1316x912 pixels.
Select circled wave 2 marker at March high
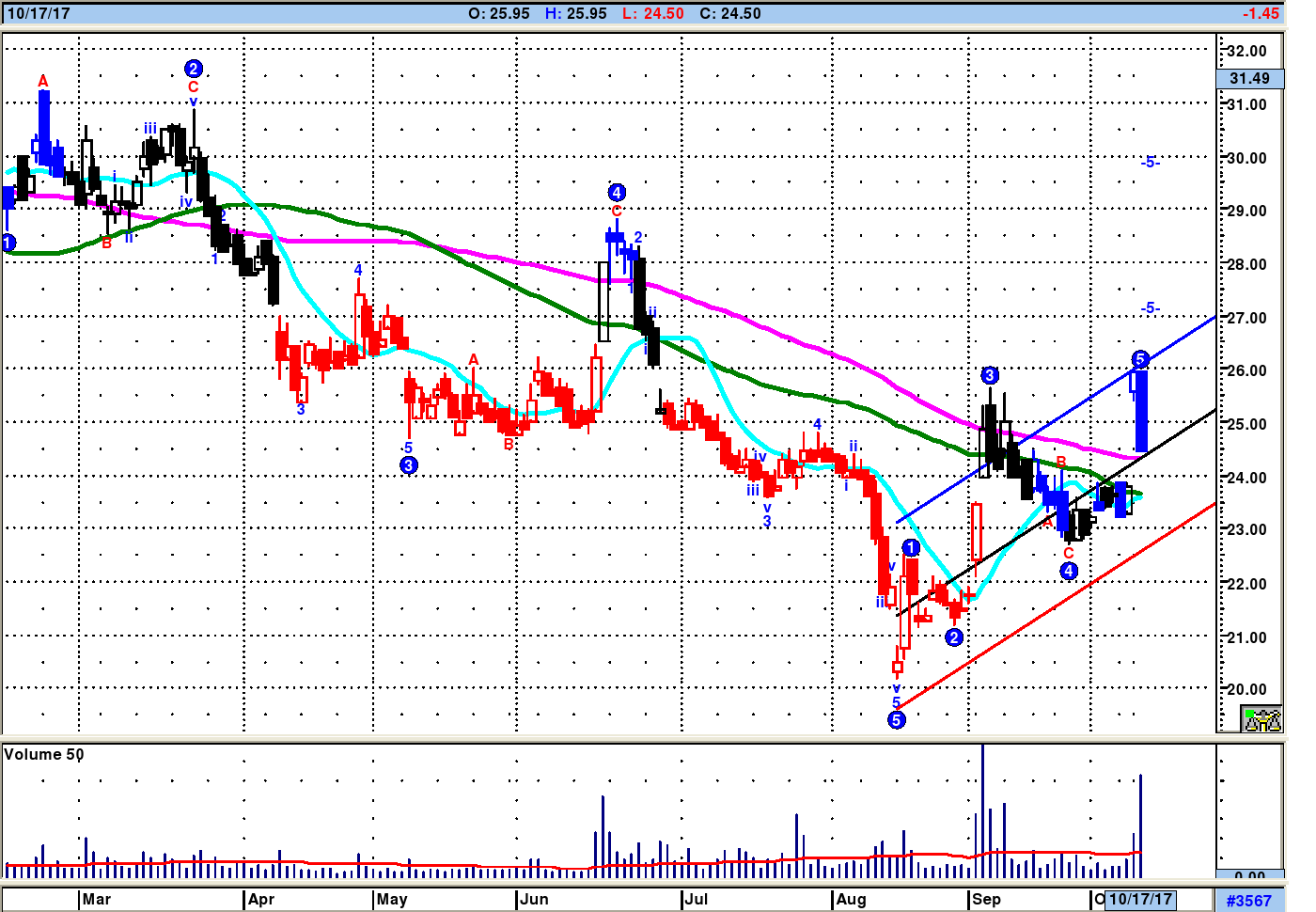193,69
